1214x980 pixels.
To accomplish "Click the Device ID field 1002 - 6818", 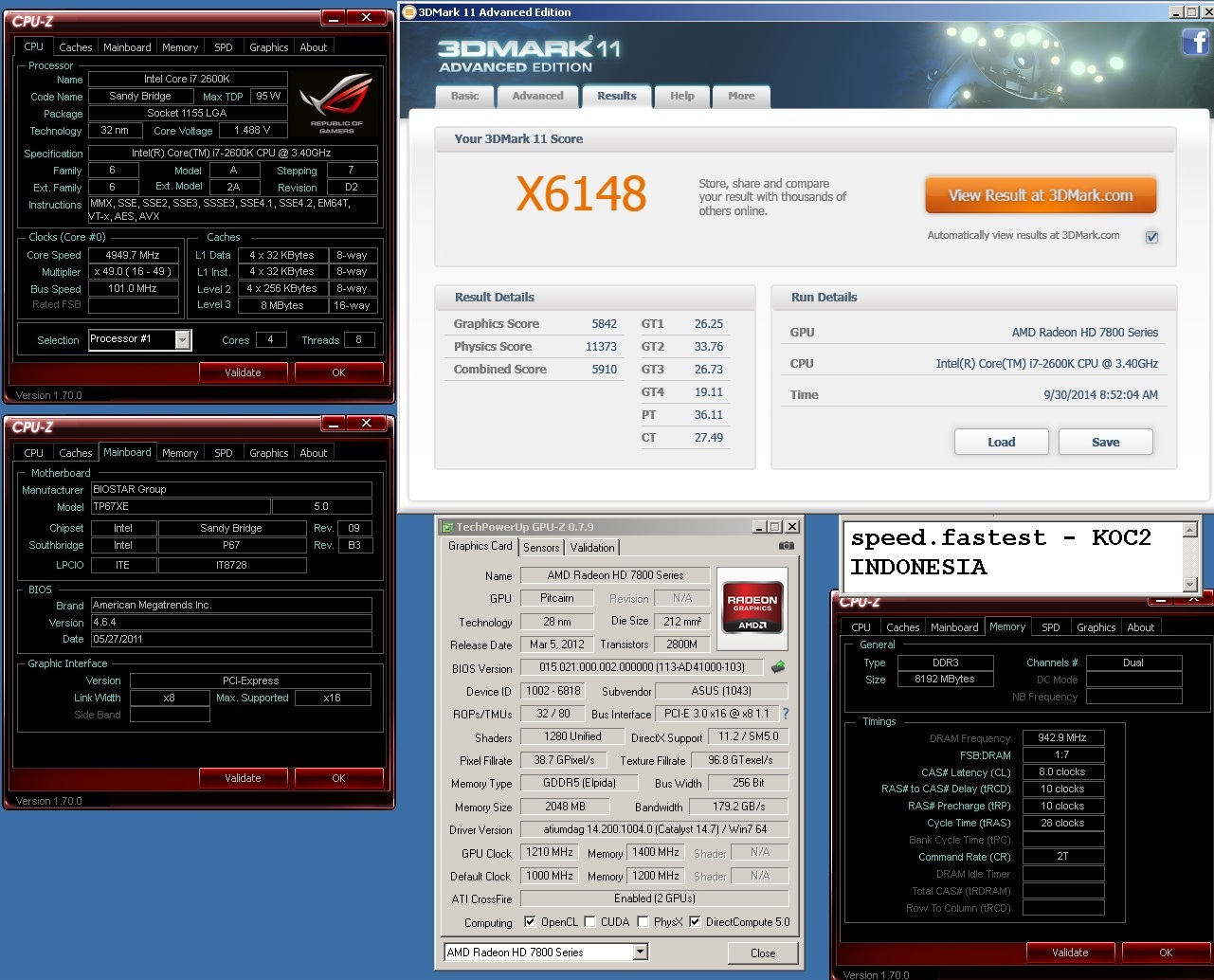I will (x=553, y=691).
